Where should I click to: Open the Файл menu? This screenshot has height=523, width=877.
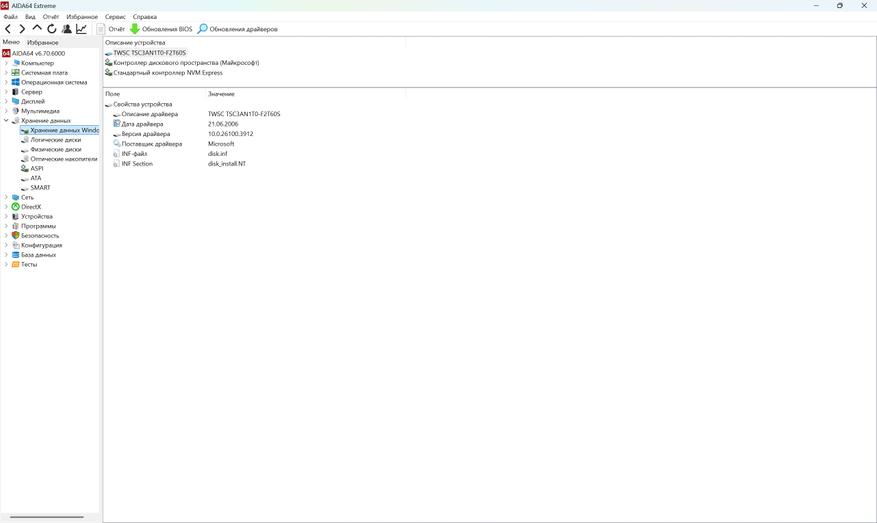(11, 17)
